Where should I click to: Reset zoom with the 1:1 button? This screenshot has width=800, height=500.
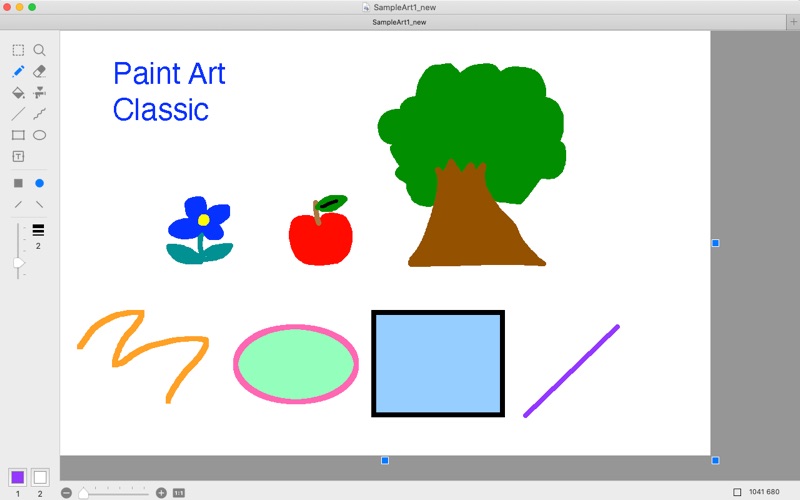click(x=179, y=493)
